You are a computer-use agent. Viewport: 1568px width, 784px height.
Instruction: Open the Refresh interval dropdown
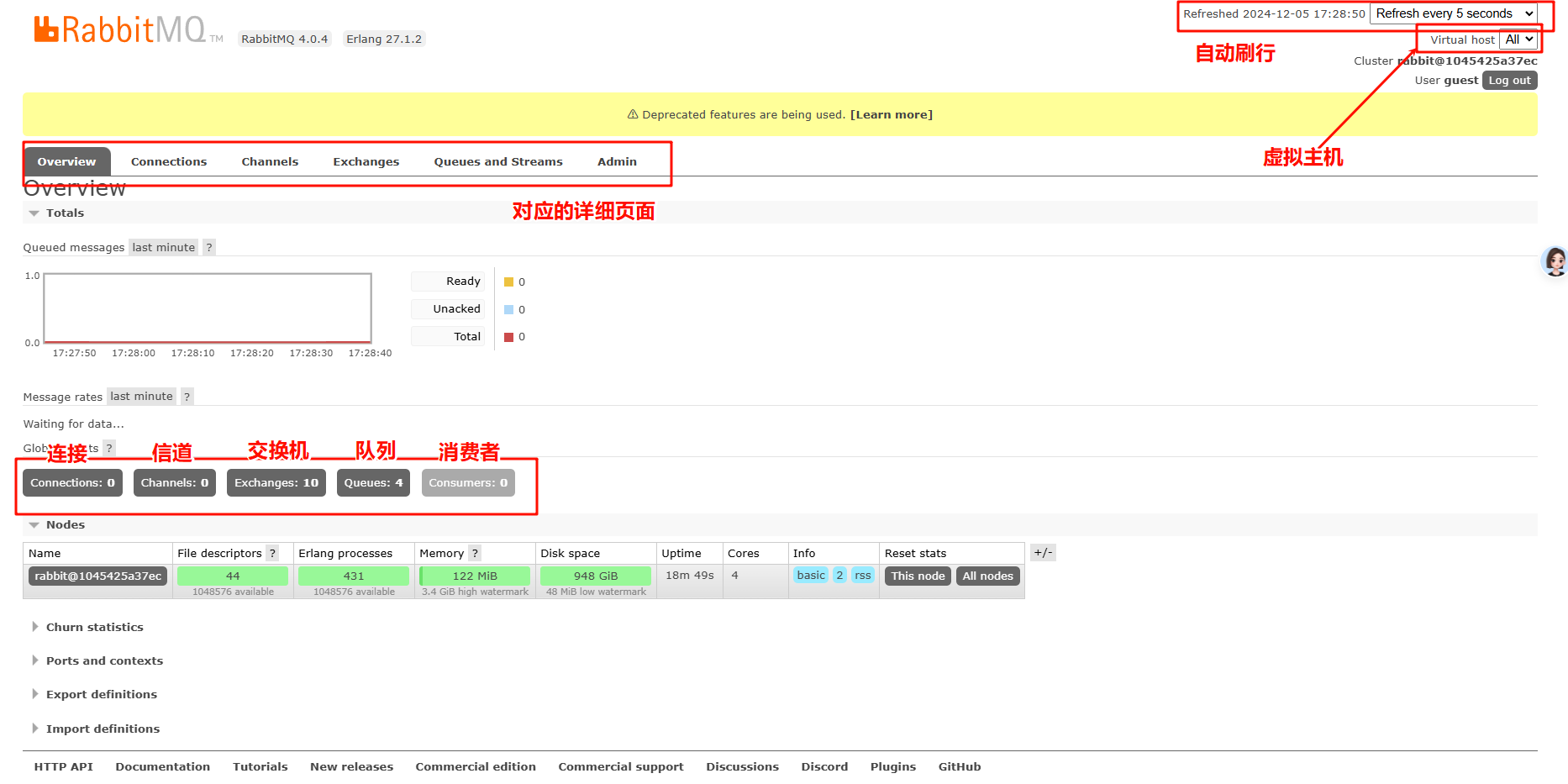click(x=1454, y=13)
